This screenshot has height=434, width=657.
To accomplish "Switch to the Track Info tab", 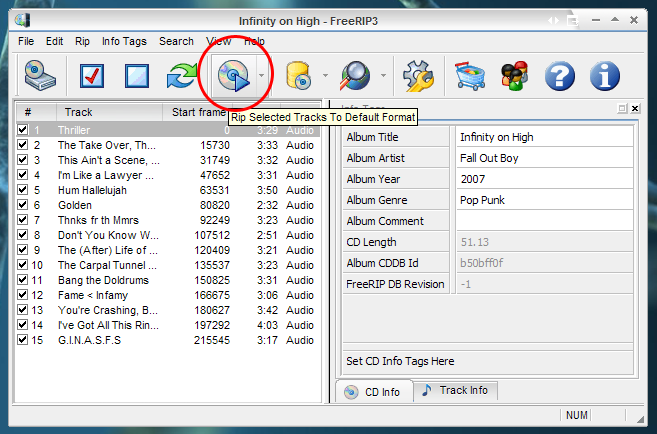I will (455, 390).
